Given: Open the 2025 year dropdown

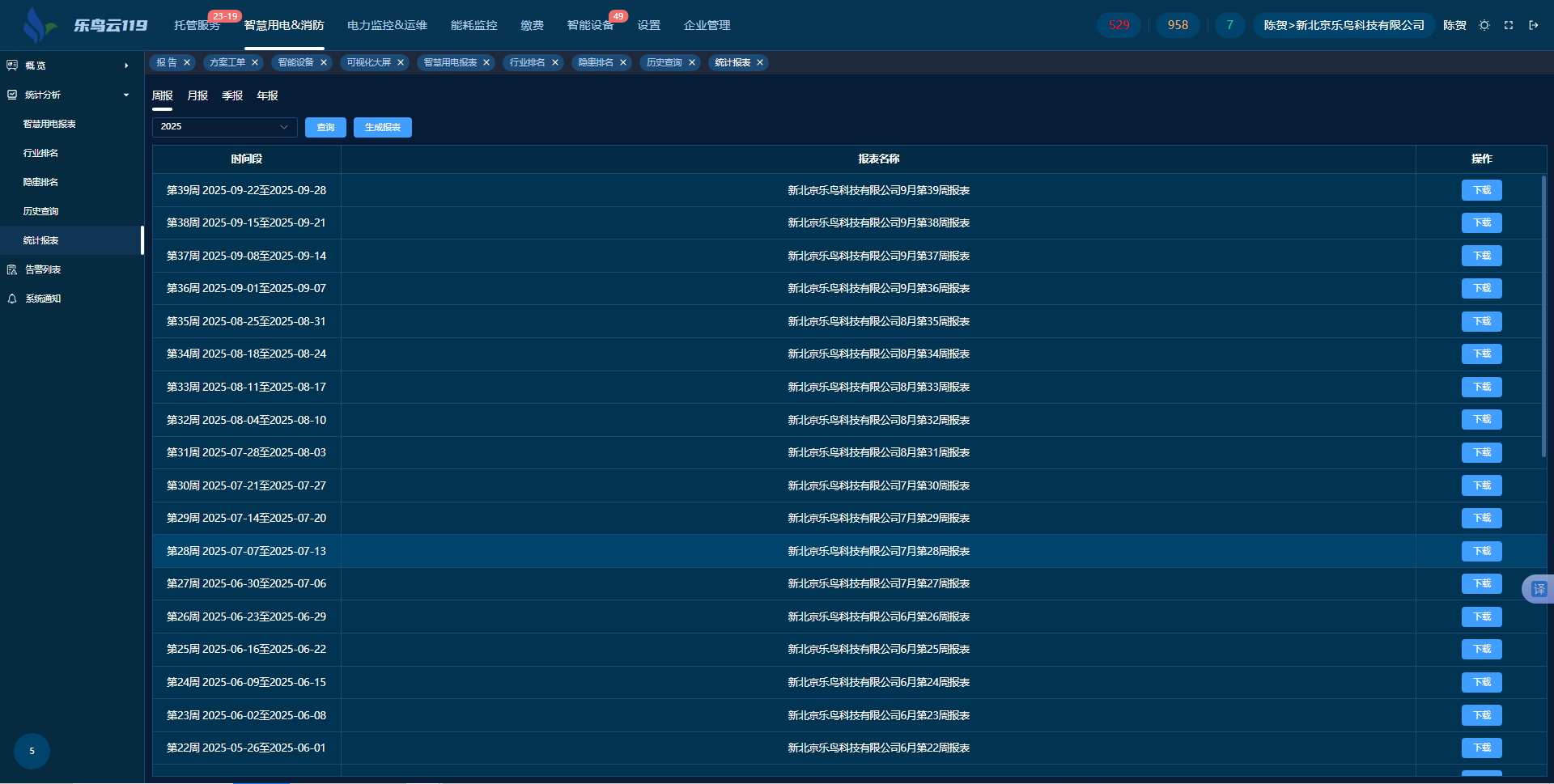Looking at the screenshot, I should 224,127.
